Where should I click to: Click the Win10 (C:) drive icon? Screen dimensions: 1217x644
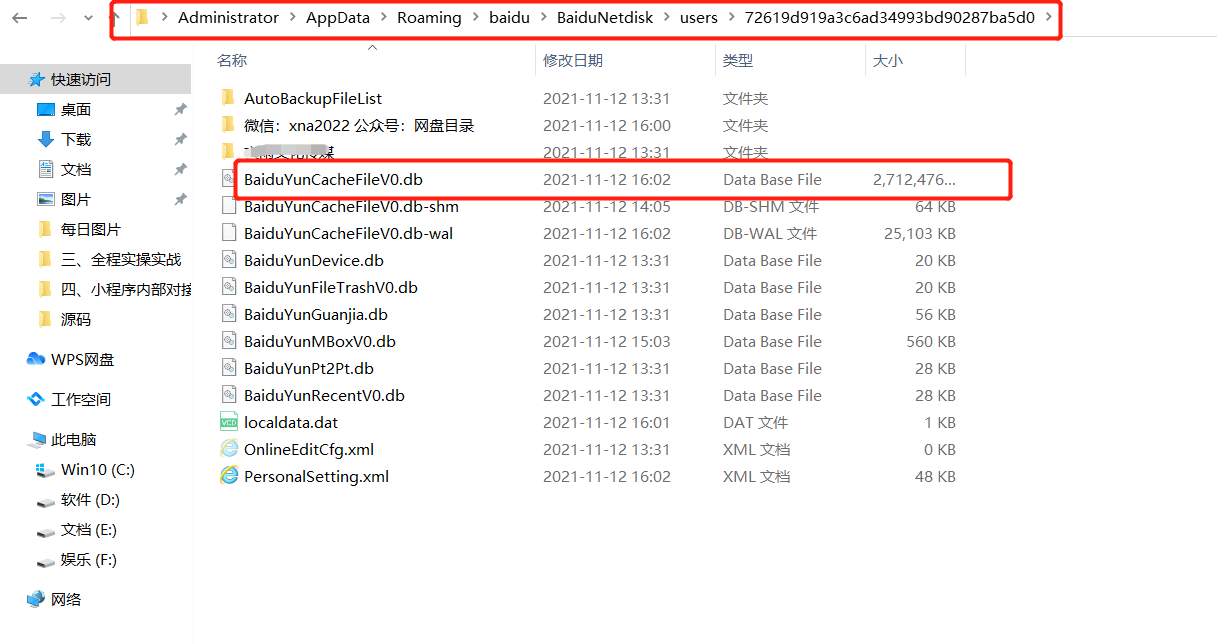(45, 469)
